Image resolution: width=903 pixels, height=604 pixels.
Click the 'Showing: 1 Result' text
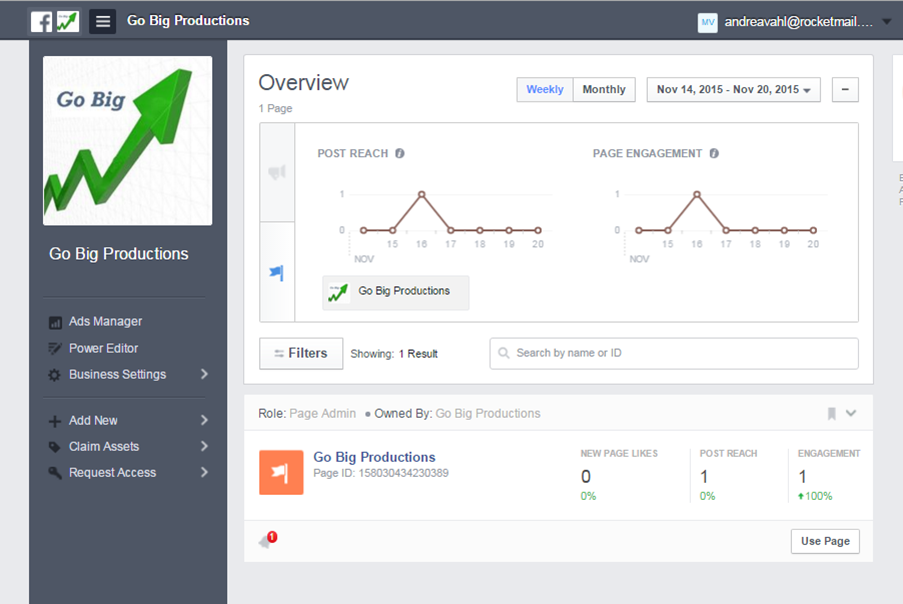tap(394, 354)
